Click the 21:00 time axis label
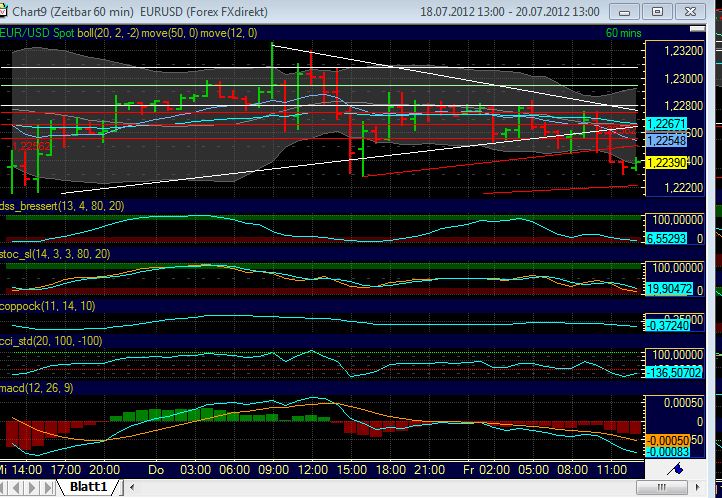This screenshot has height=498, width=722. pos(429,470)
